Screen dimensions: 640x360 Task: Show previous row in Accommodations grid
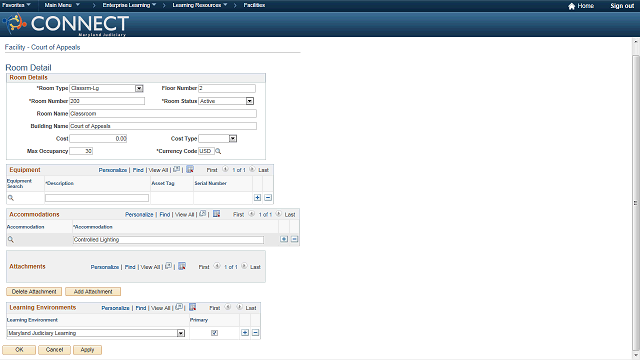pyautogui.click(x=252, y=213)
